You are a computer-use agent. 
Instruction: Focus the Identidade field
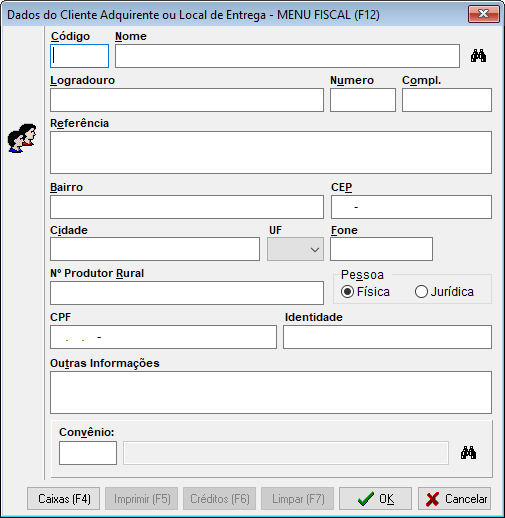(387, 337)
